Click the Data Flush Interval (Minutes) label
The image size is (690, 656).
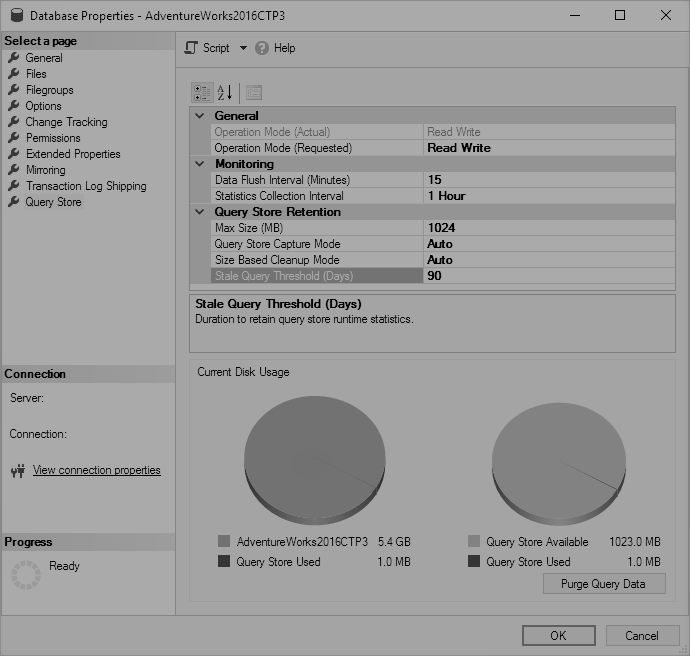click(x=283, y=180)
